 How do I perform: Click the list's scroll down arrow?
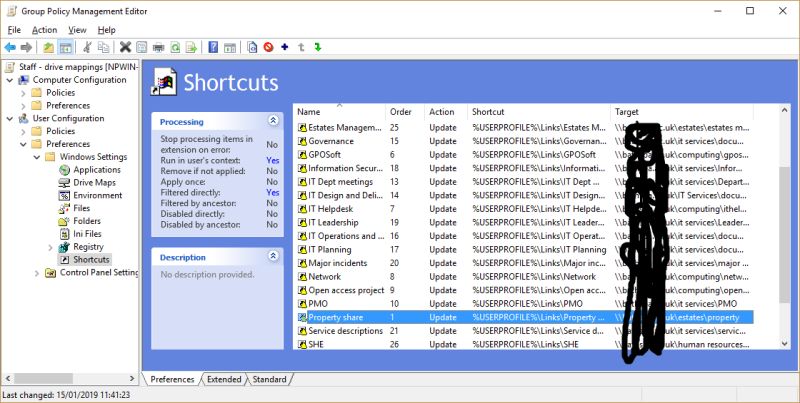pyautogui.click(x=785, y=344)
